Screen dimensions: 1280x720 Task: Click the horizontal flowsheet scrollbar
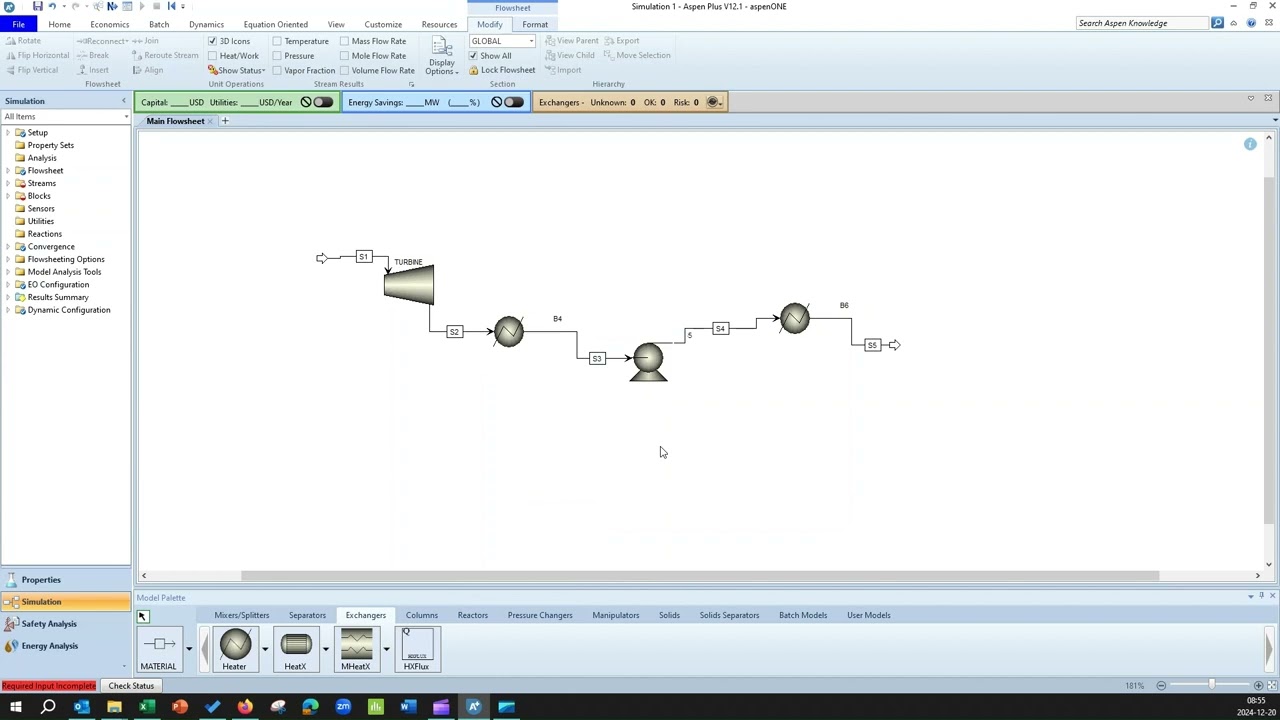pos(699,576)
